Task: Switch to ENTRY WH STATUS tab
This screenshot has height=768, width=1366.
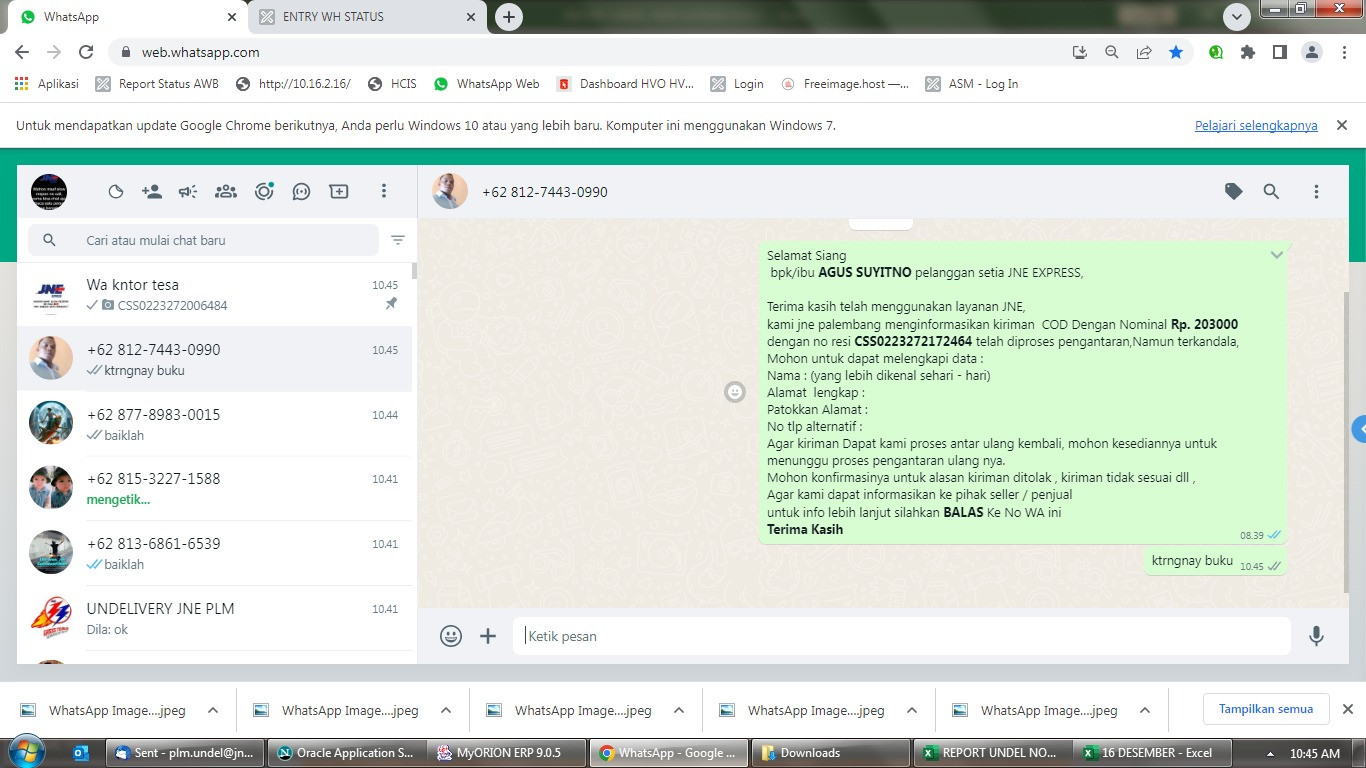Action: (x=366, y=17)
